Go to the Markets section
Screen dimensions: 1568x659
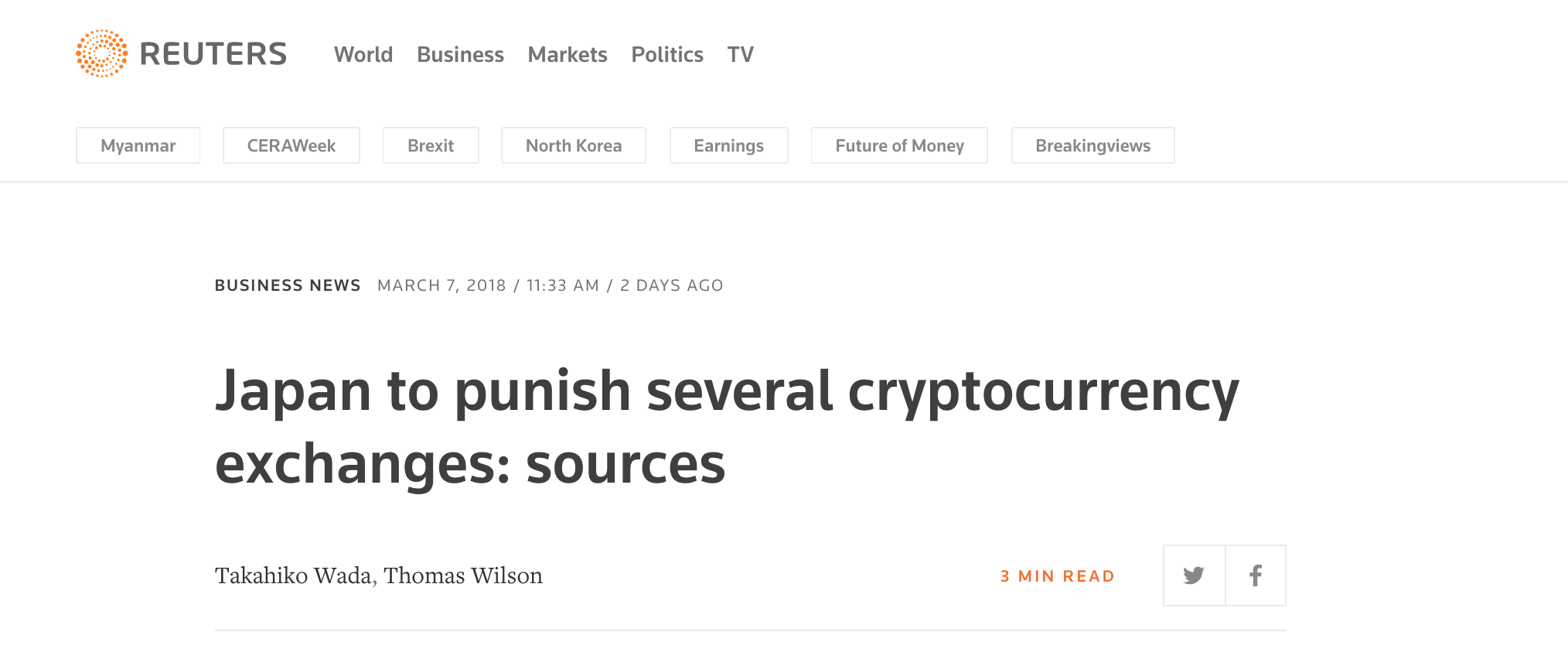[568, 54]
